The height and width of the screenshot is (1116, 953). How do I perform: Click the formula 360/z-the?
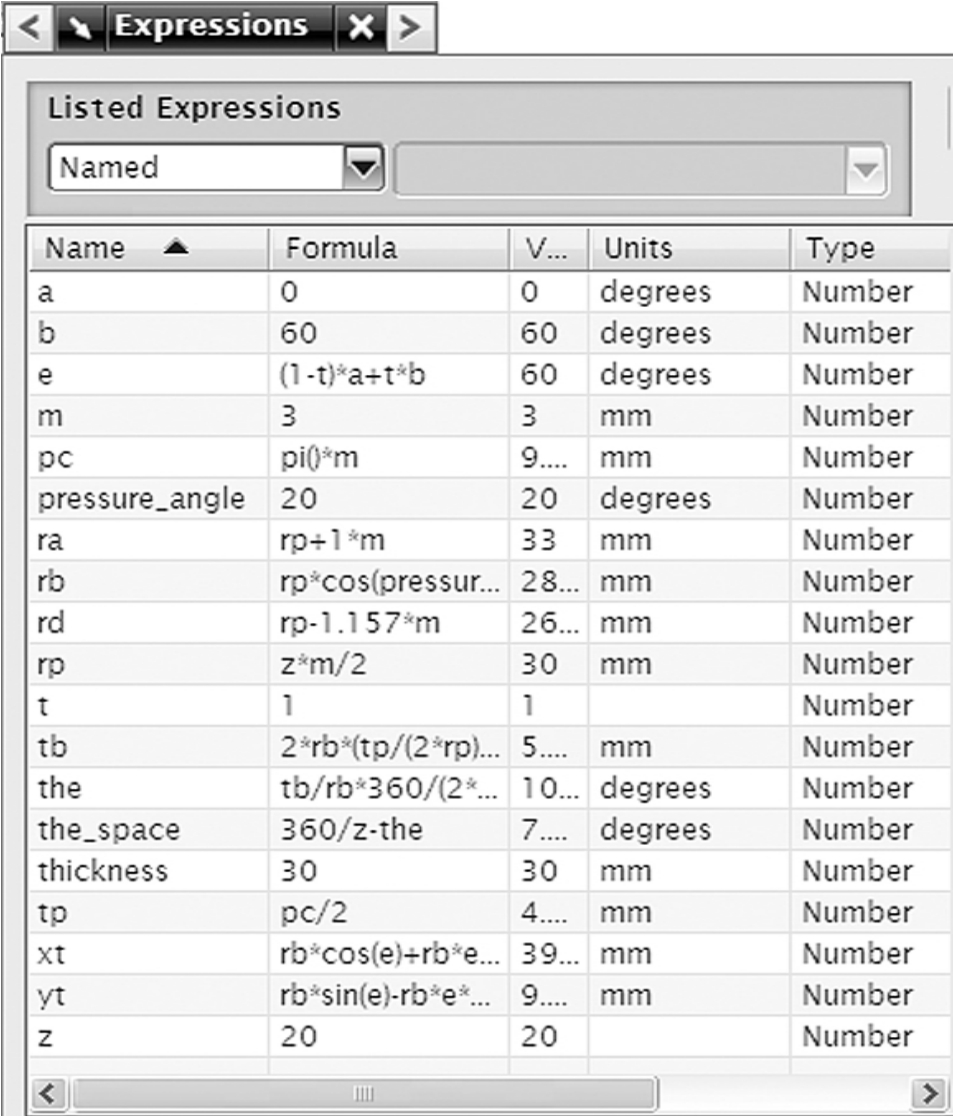(352, 829)
